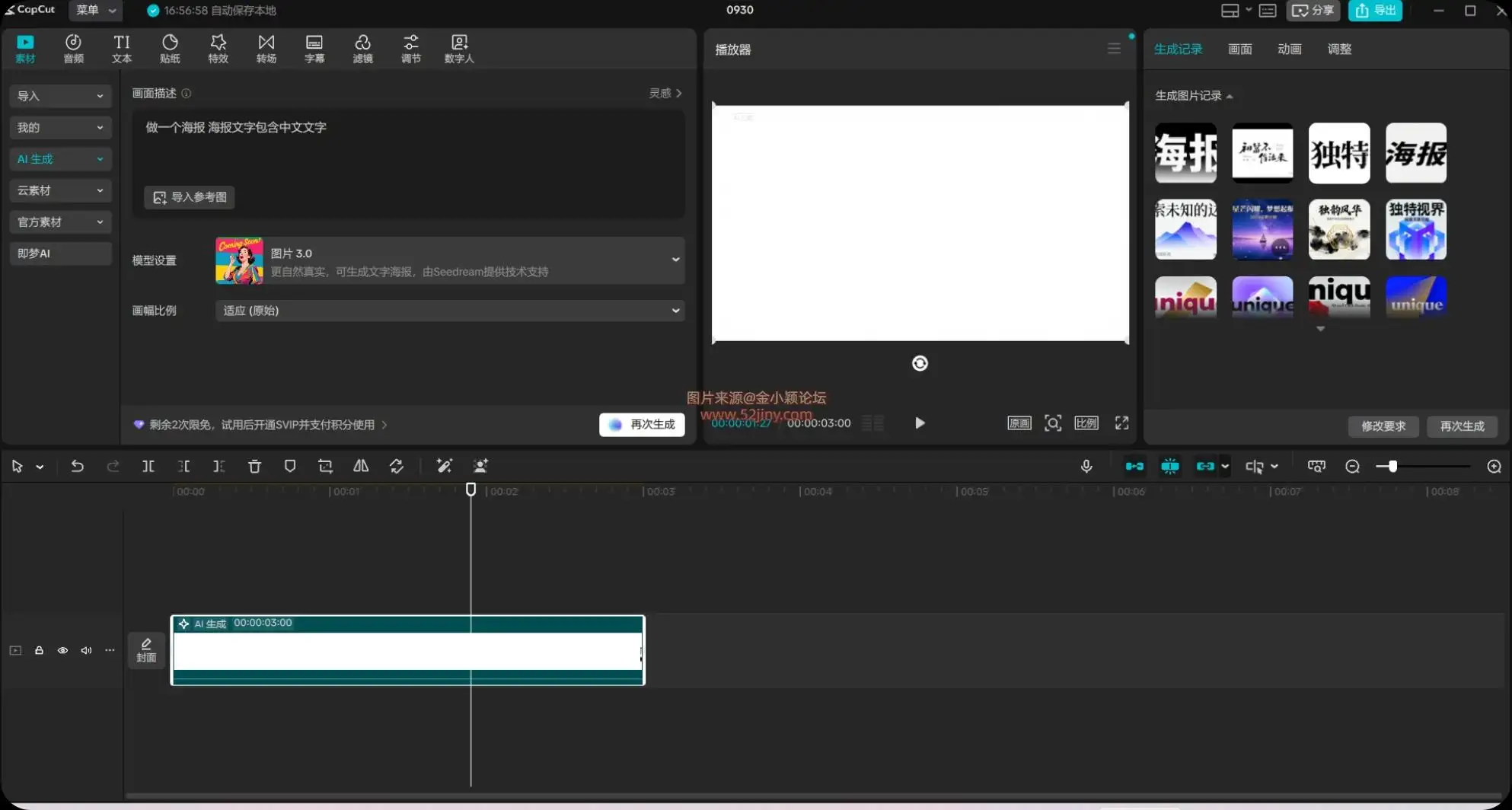Open the 贴纸 stickers panel
This screenshot has height=810, width=1512.
(170, 49)
